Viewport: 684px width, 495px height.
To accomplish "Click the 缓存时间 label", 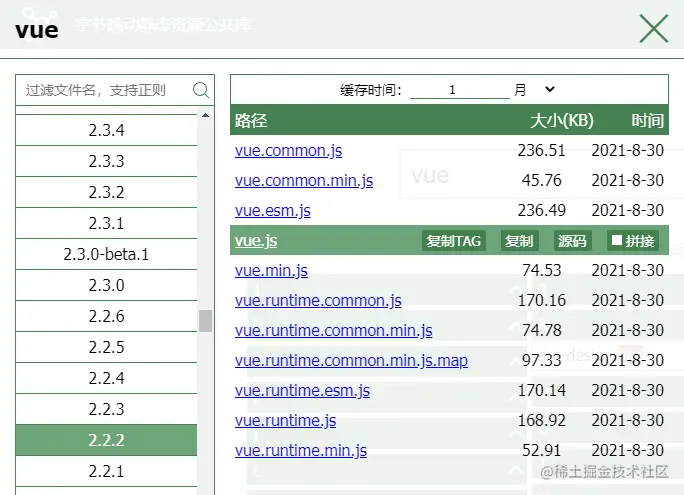I will point(371,90).
